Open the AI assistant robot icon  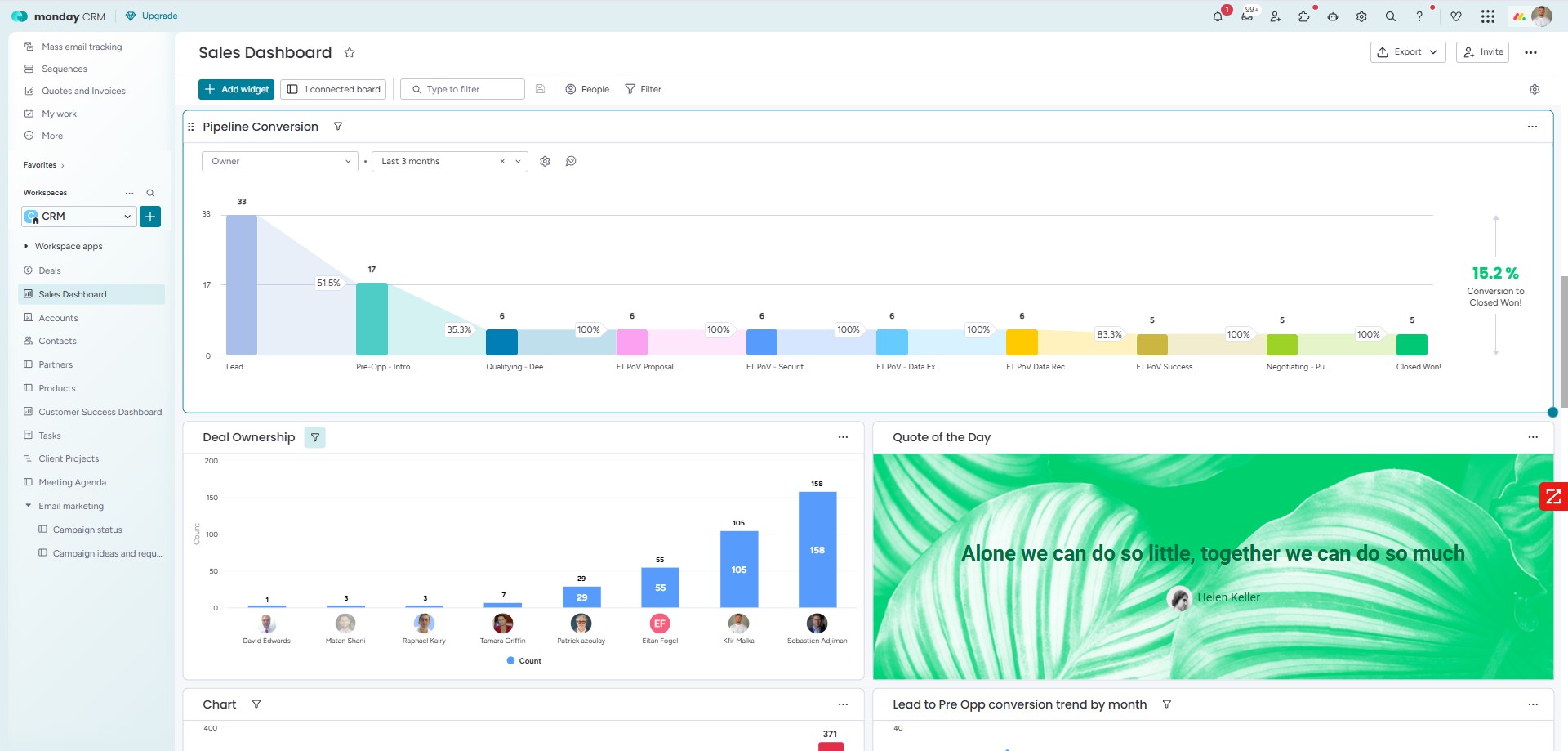pyautogui.click(x=1333, y=16)
